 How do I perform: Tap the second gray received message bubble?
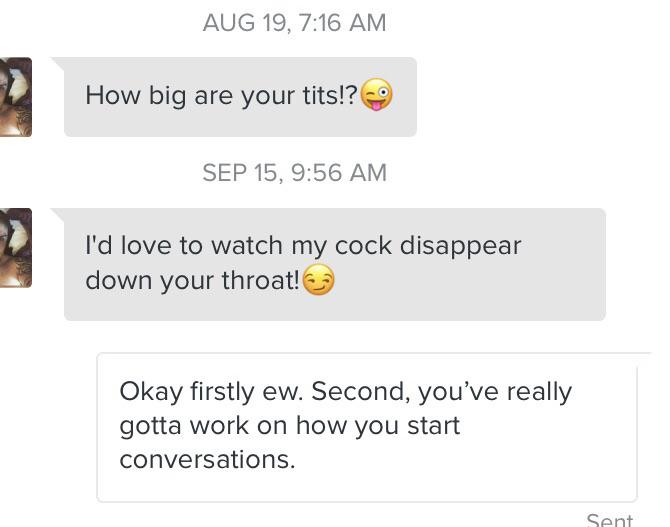point(335,264)
